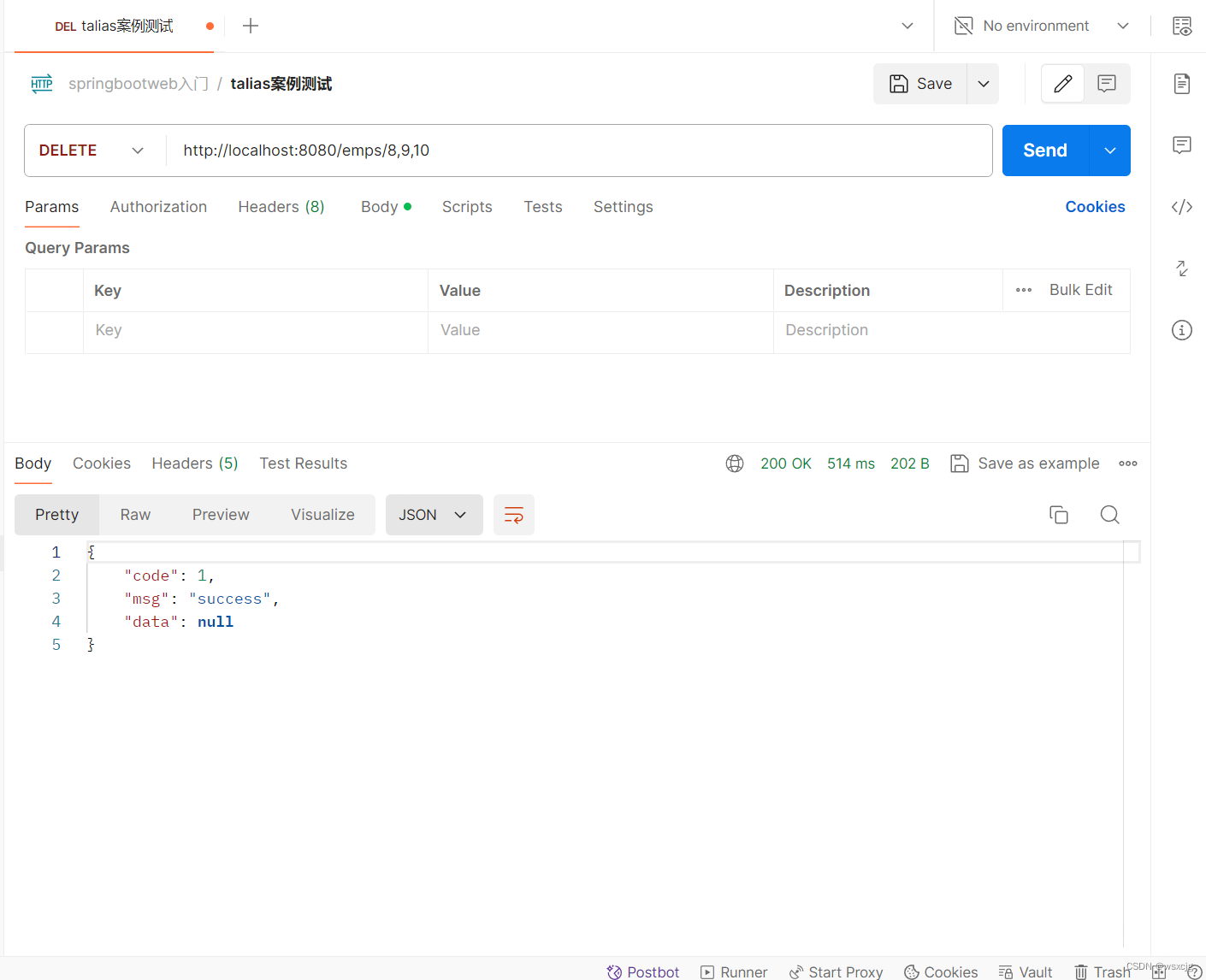Click Bulk Edit
This screenshot has height=980, width=1206.
pyautogui.click(x=1081, y=290)
